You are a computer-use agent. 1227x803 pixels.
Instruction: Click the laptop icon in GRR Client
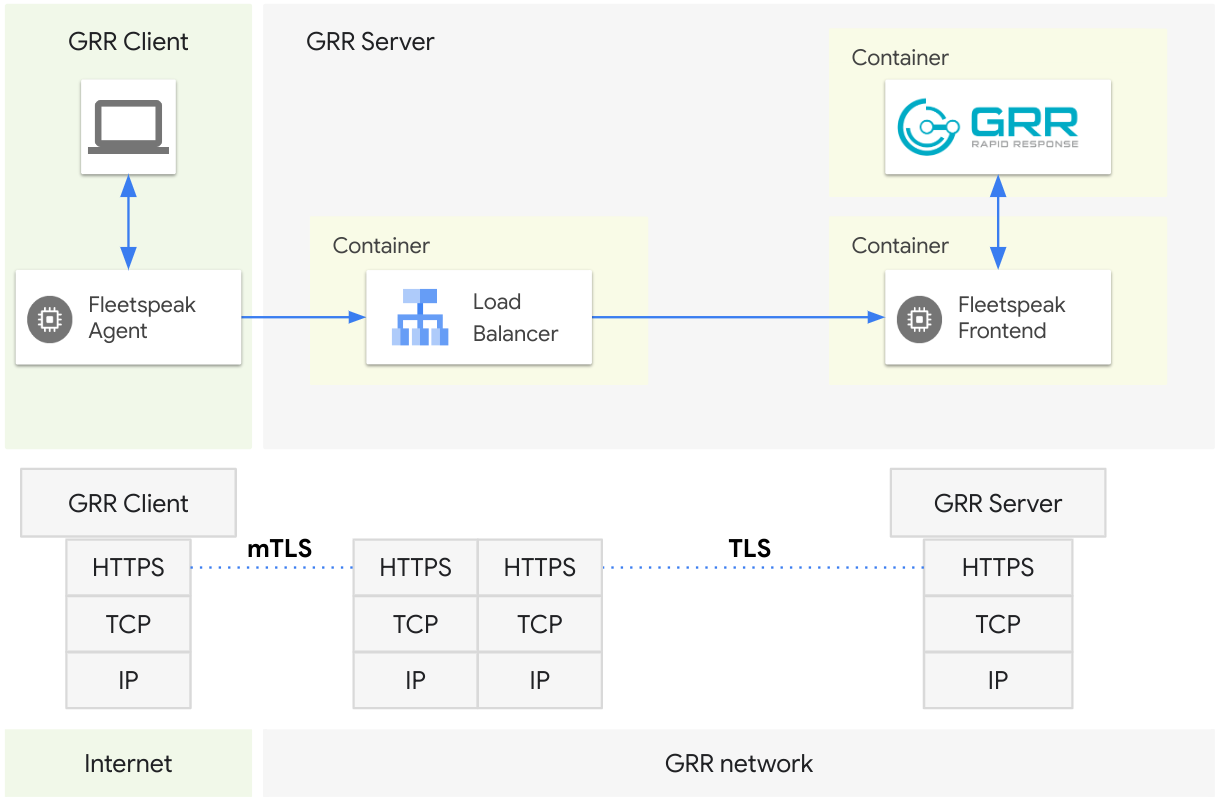click(128, 128)
